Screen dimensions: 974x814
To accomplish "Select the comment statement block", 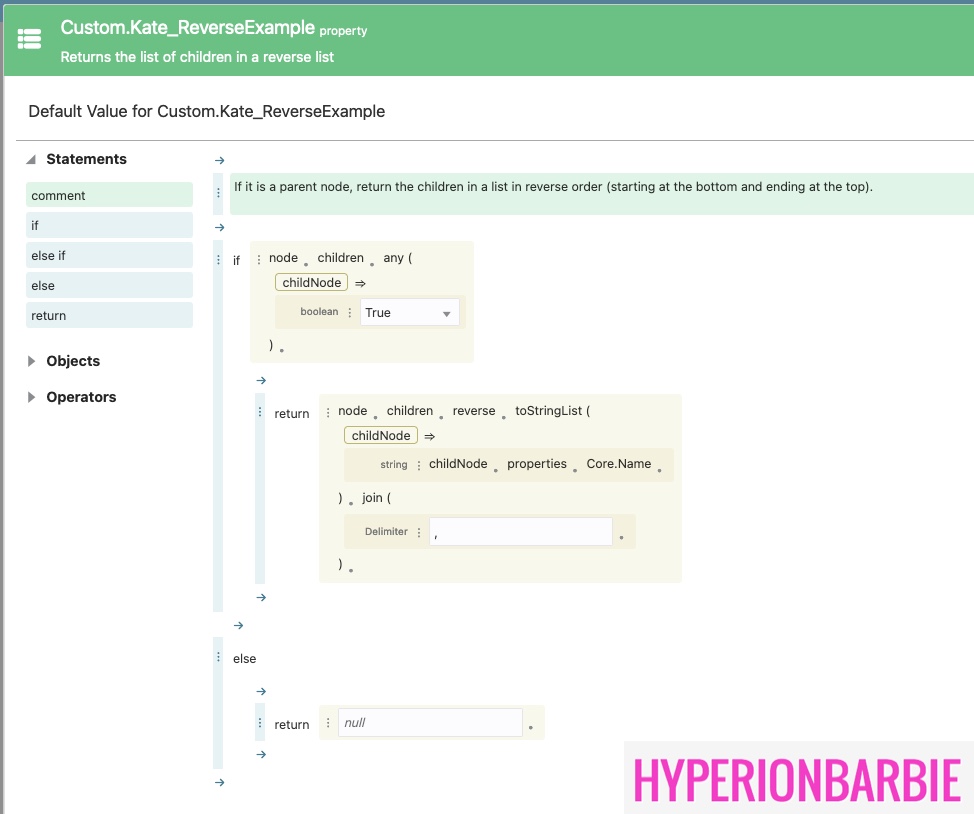I will pyautogui.click(x=109, y=195).
